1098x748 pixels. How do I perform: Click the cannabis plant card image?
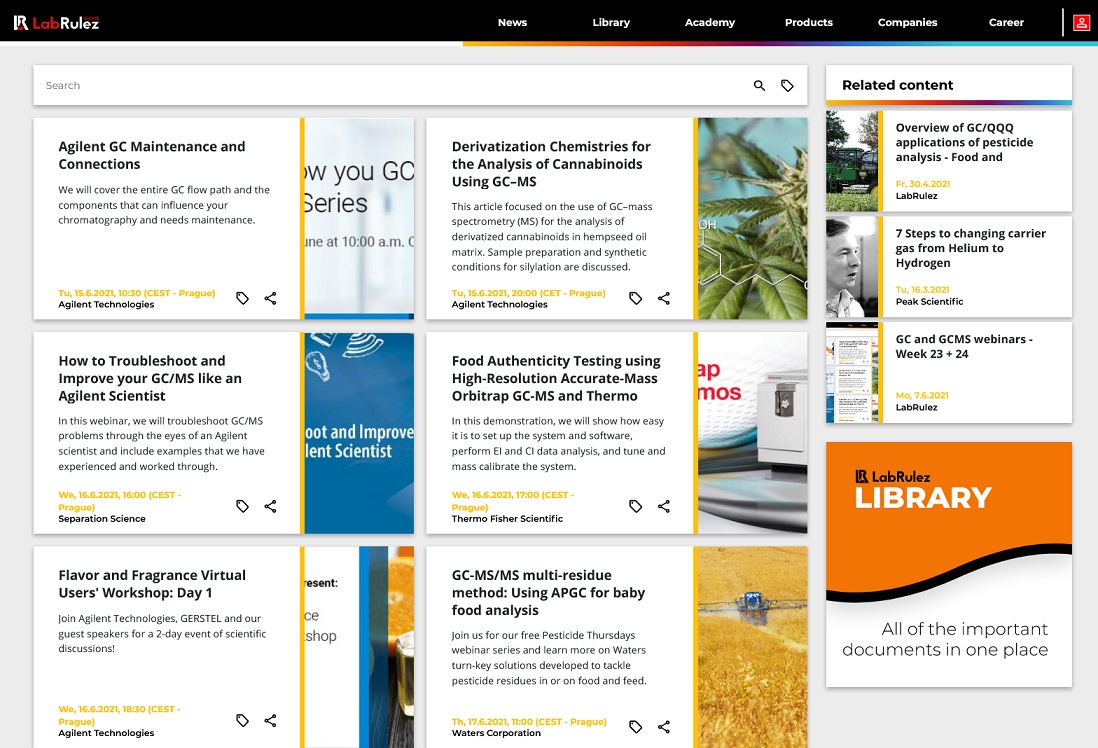(753, 219)
